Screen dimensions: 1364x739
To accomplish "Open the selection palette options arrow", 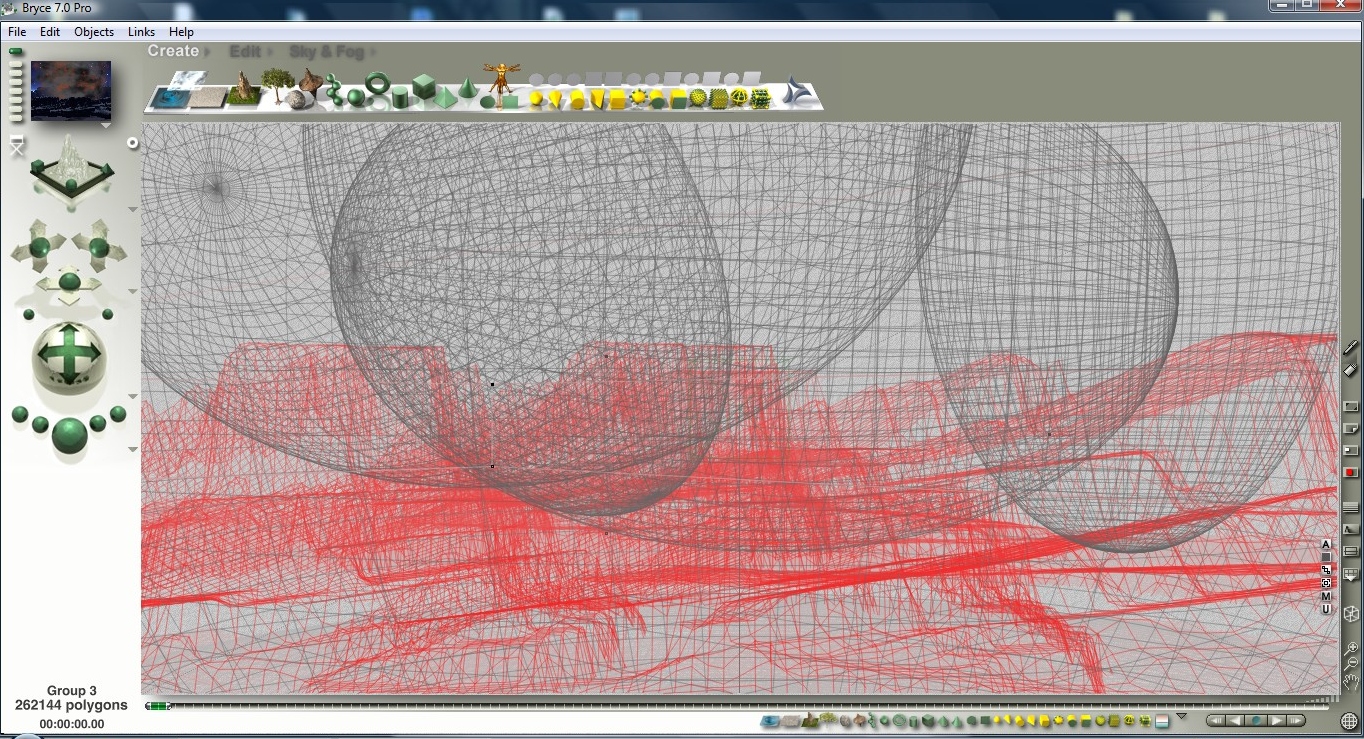I will [x=1181, y=716].
